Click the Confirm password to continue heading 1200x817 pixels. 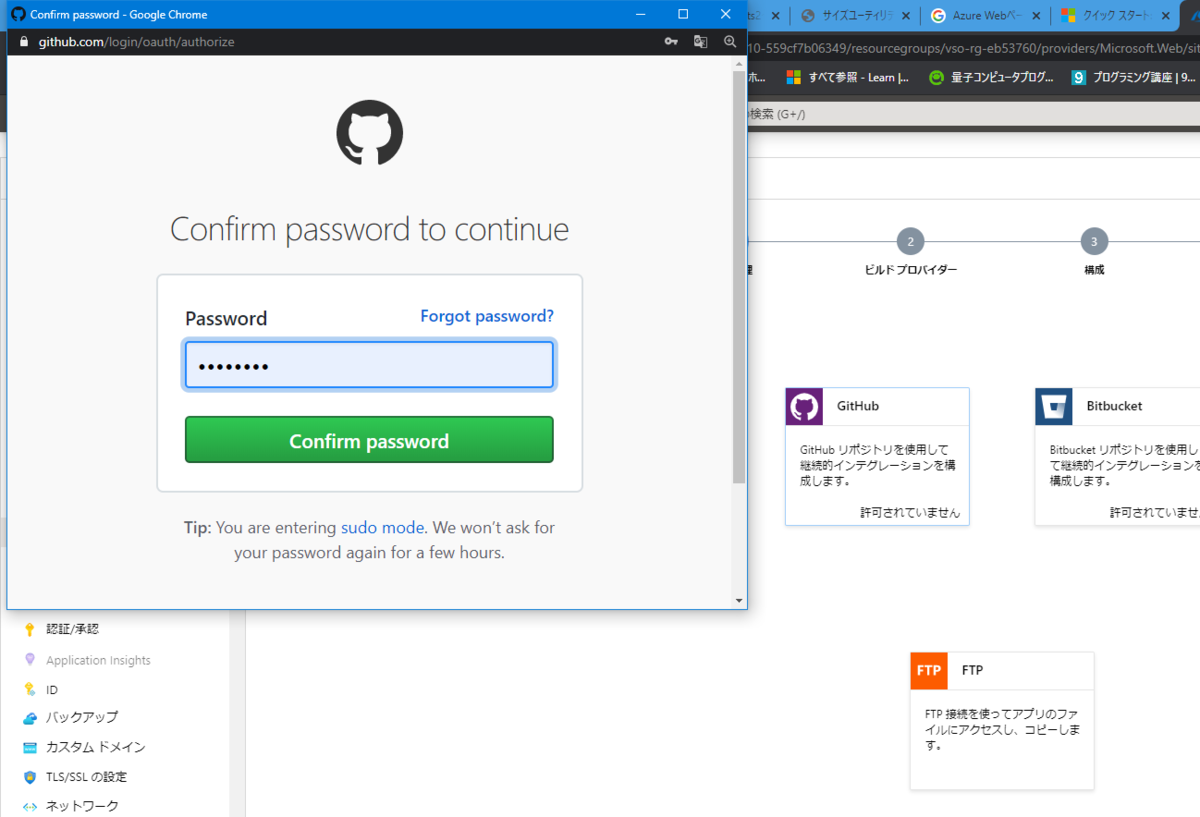click(369, 229)
